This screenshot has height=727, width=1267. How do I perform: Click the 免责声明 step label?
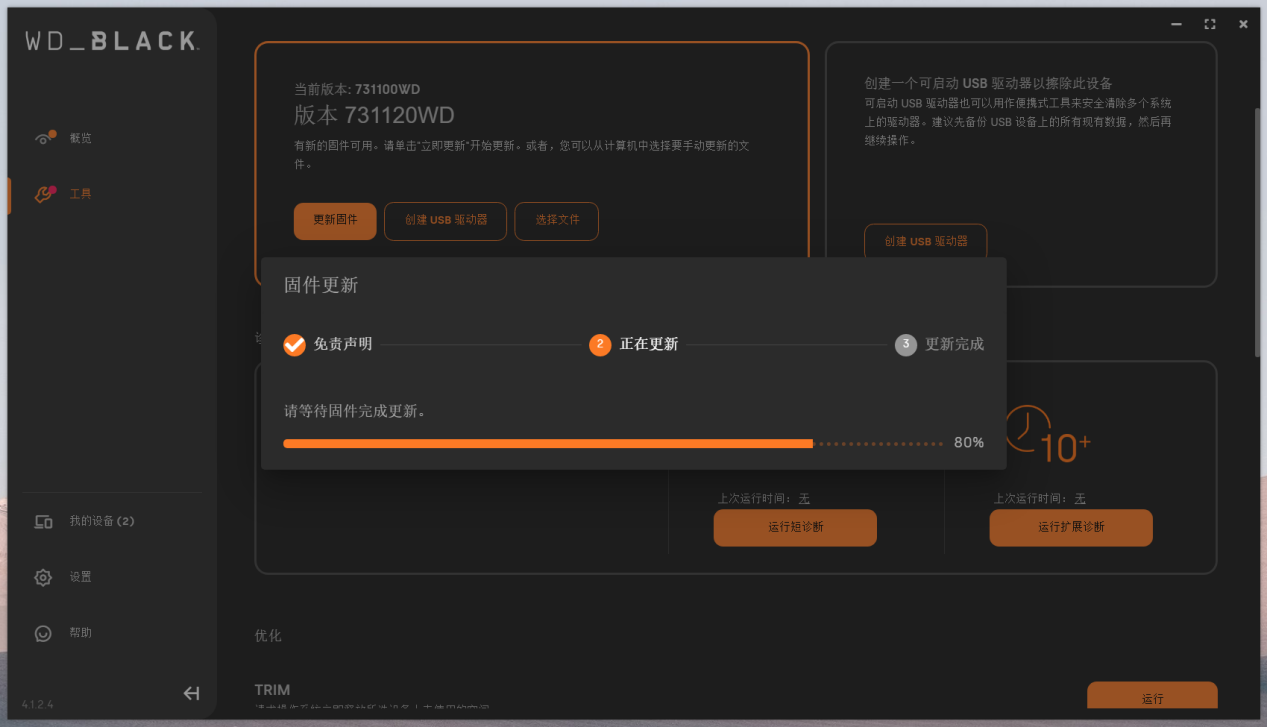click(343, 344)
